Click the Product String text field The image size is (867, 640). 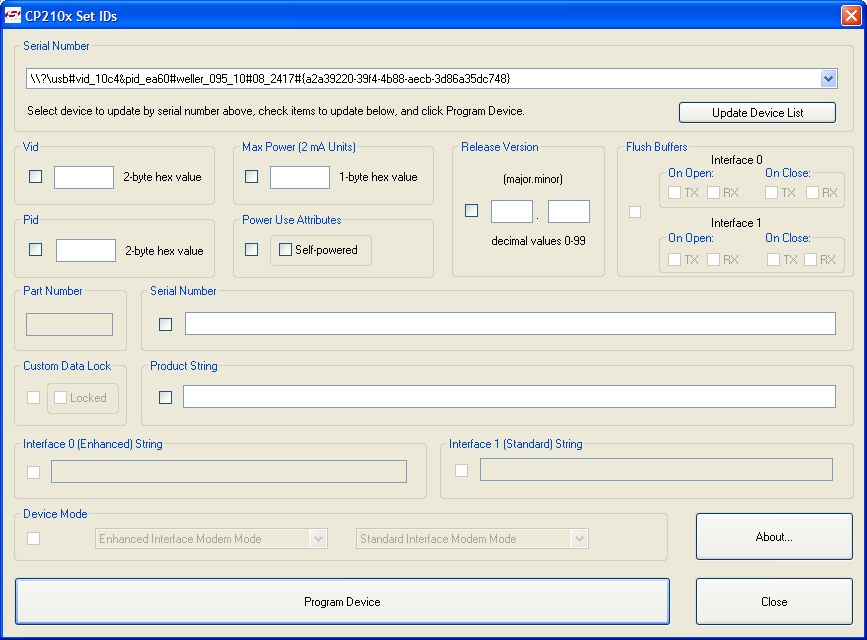[509, 397]
